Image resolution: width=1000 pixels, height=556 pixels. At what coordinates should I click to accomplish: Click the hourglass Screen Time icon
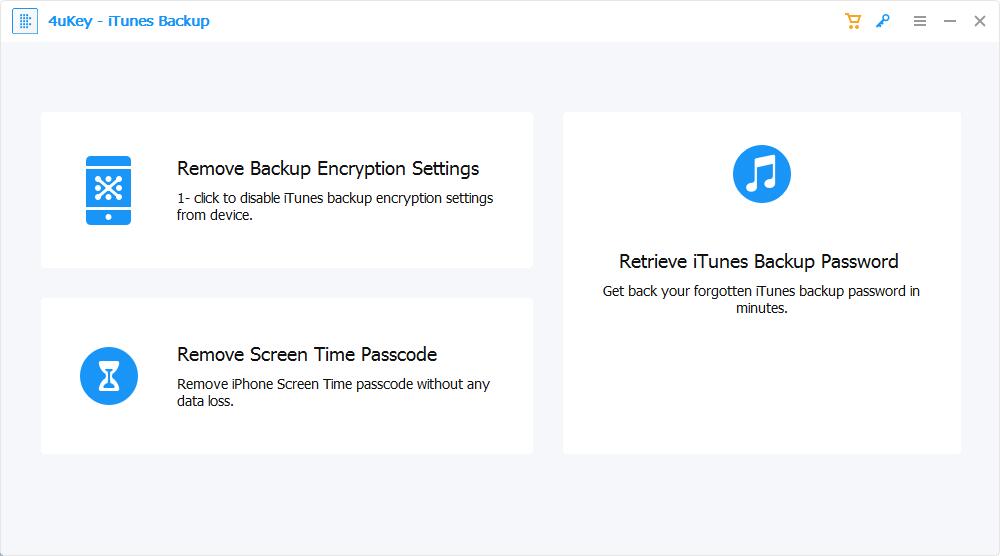(x=108, y=376)
